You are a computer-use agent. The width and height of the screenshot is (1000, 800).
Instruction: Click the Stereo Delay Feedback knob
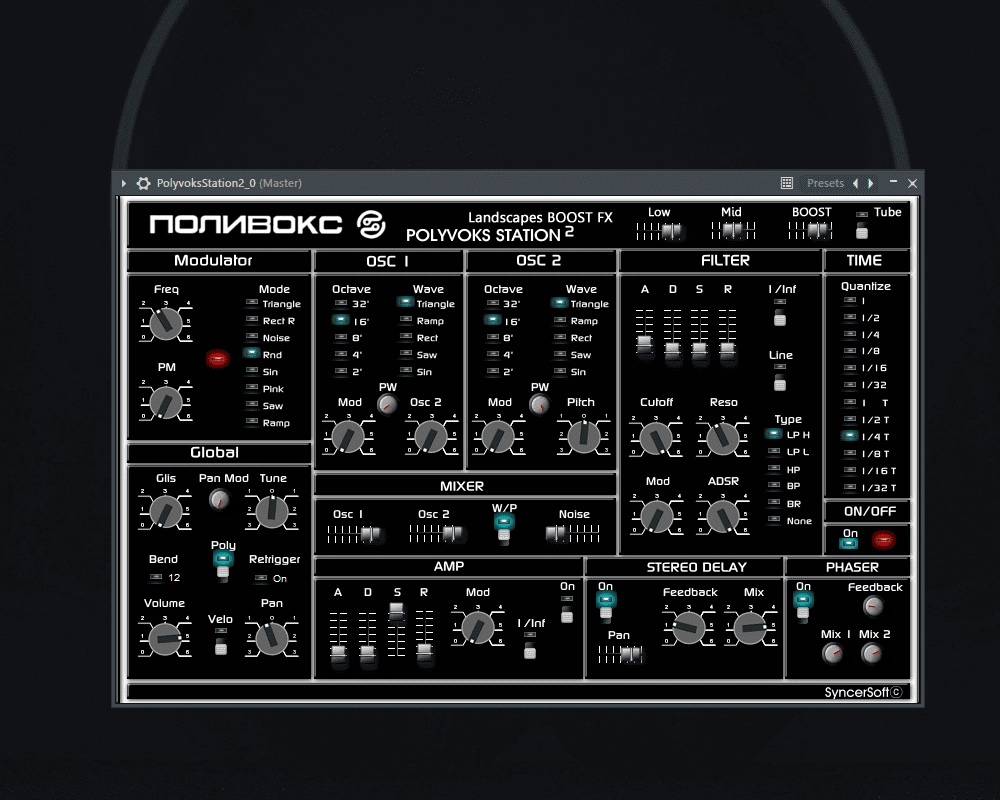click(689, 627)
